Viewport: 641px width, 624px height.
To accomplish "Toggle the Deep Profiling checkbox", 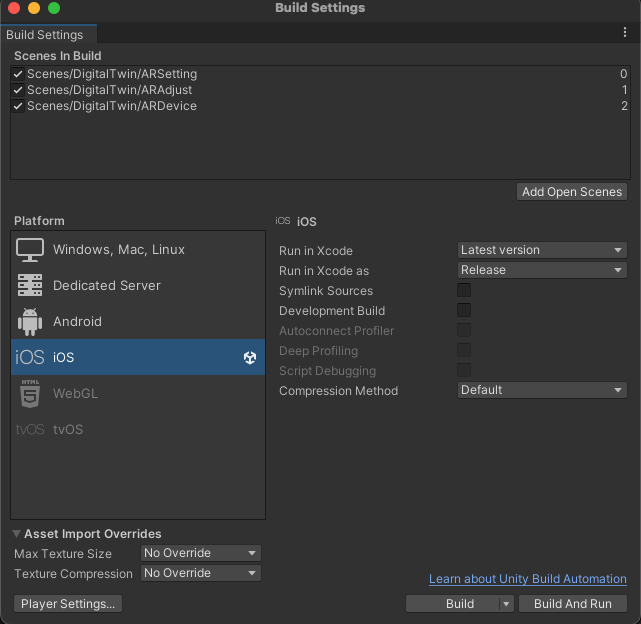I will pyautogui.click(x=464, y=350).
